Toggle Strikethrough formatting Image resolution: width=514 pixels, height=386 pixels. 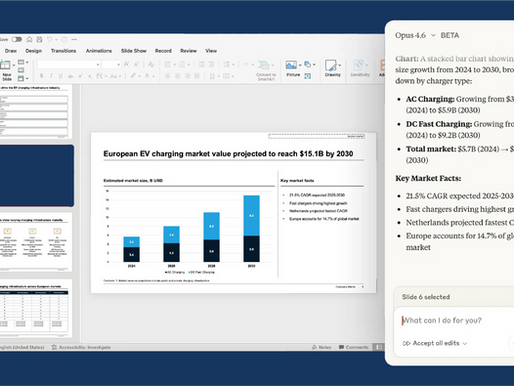(70, 76)
